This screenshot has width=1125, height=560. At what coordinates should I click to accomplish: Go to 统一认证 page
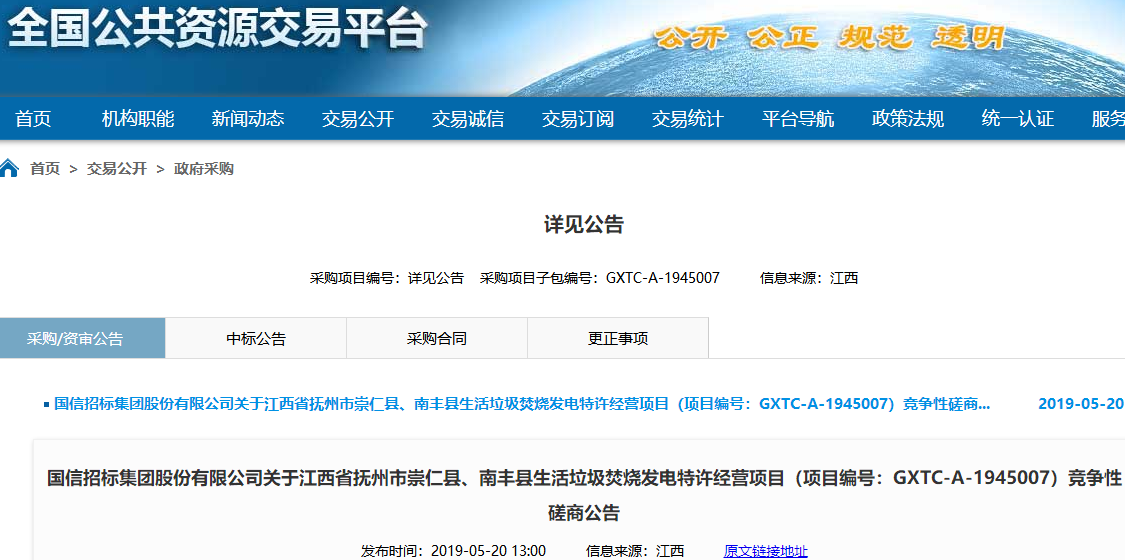pos(1018,119)
